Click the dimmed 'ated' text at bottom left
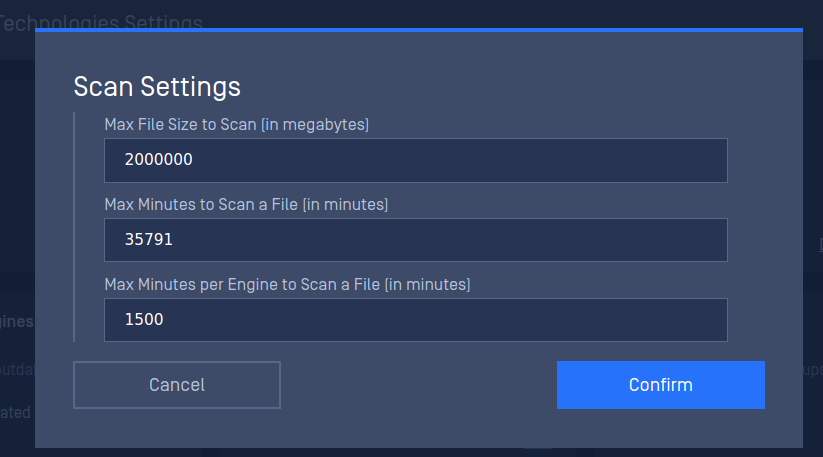Viewport: 823px width, 457px height. [x=15, y=412]
